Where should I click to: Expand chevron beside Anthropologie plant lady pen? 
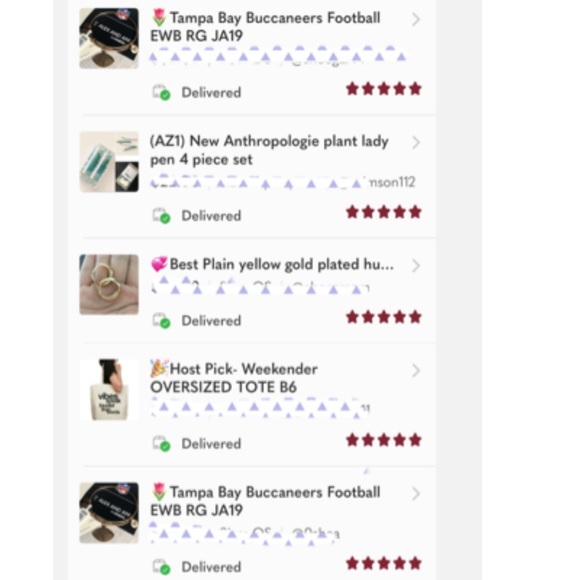pyautogui.click(x=416, y=142)
